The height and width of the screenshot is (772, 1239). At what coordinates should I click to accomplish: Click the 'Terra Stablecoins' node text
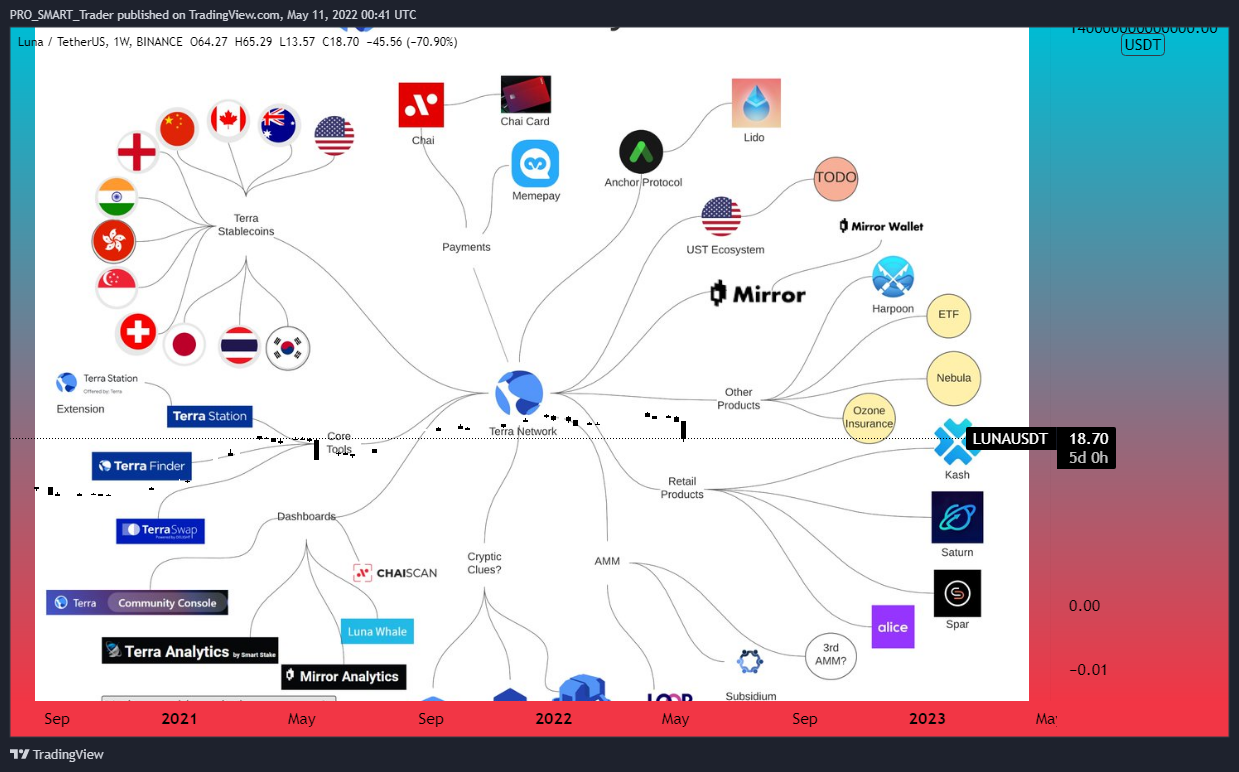(x=246, y=225)
